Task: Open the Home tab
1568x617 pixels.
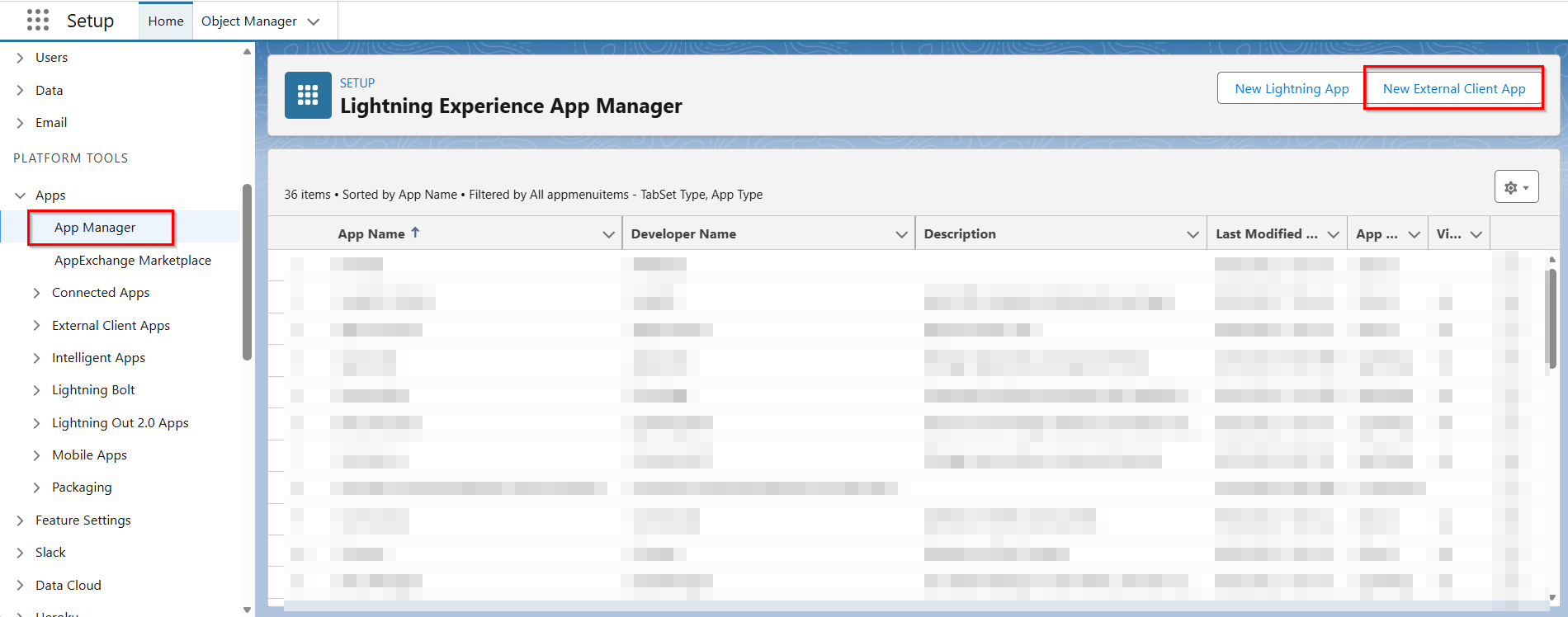Action: point(166,21)
